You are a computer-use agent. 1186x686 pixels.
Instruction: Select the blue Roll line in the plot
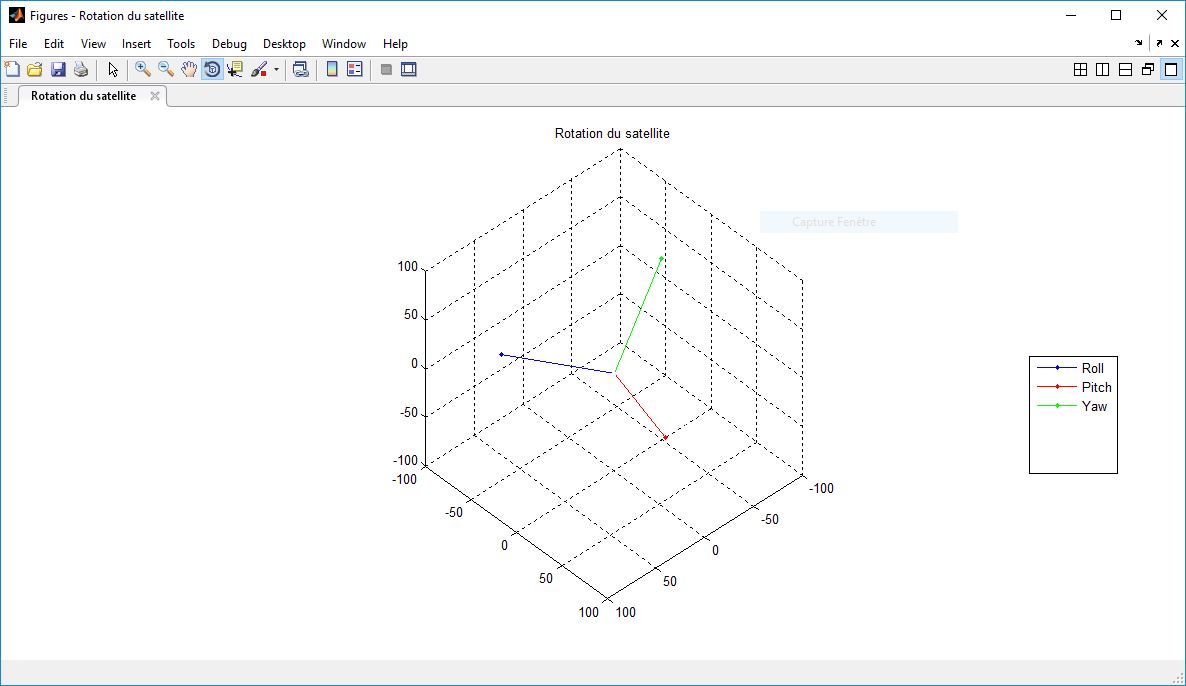[557, 364]
